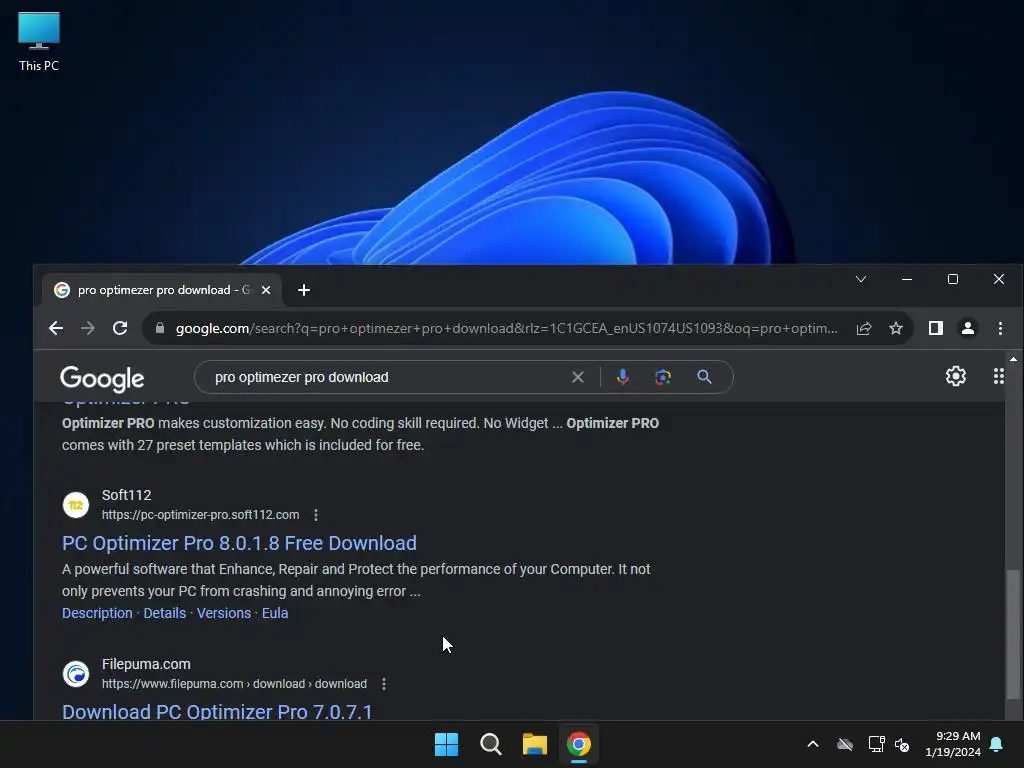1024x768 pixels.
Task: Open Google apps grid
Action: tap(999, 376)
